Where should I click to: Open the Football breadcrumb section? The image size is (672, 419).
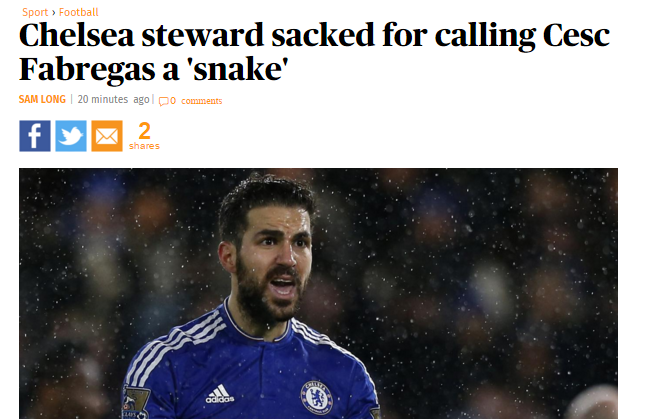(78, 12)
